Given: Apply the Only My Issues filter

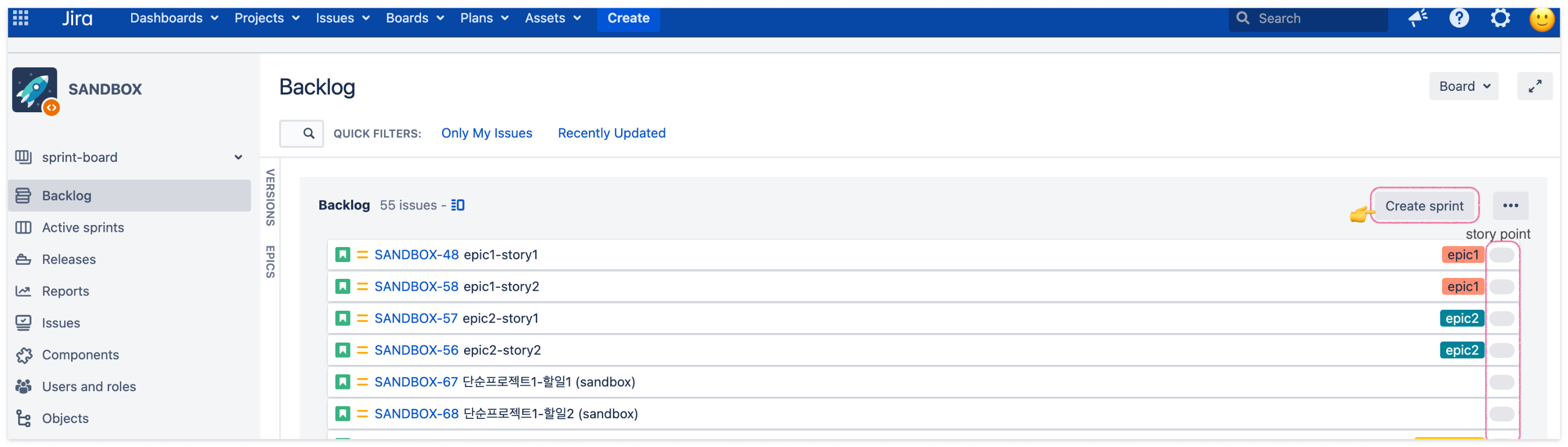Looking at the screenshot, I should pos(487,133).
